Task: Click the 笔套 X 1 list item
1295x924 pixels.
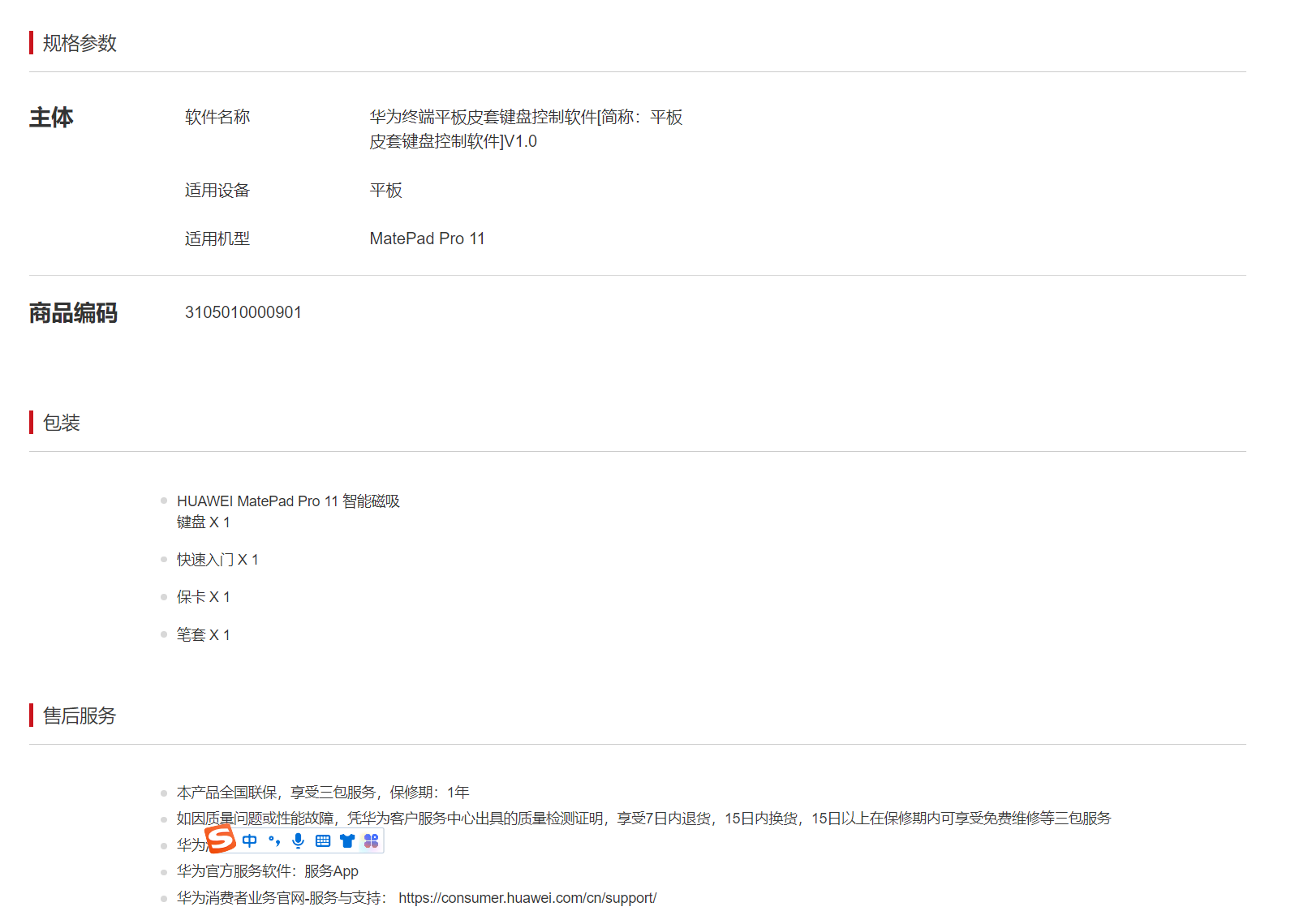Action: click(204, 635)
